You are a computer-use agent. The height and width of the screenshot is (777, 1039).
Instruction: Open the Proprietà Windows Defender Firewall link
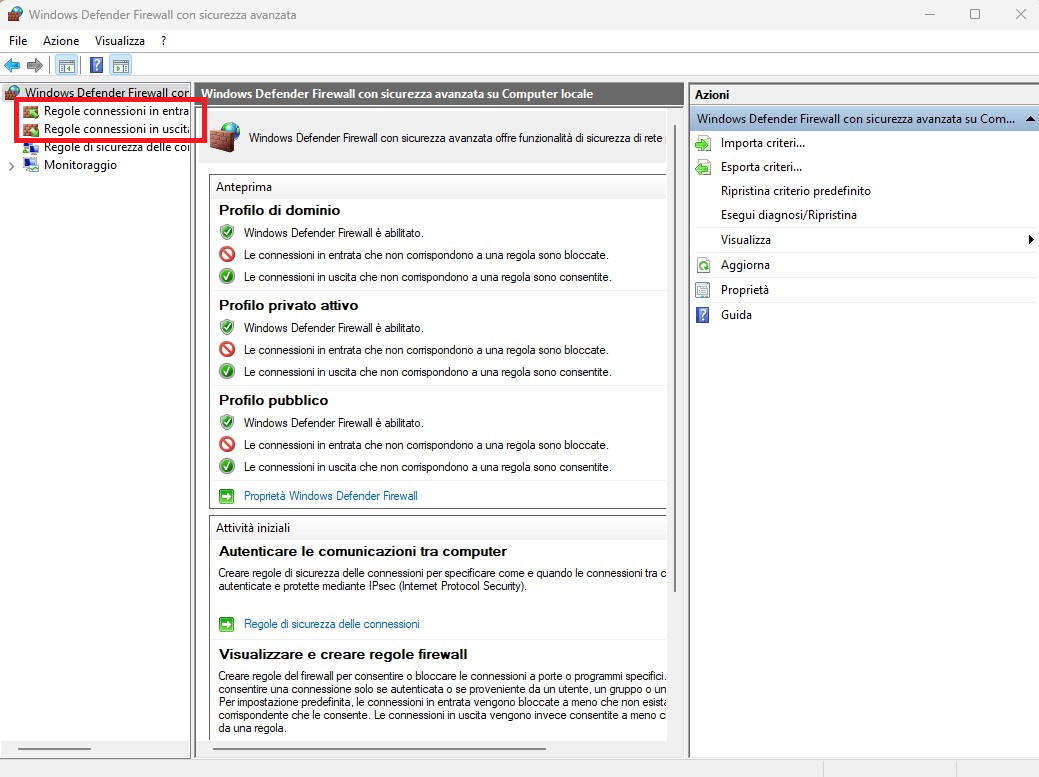click(x=330, y=496)
